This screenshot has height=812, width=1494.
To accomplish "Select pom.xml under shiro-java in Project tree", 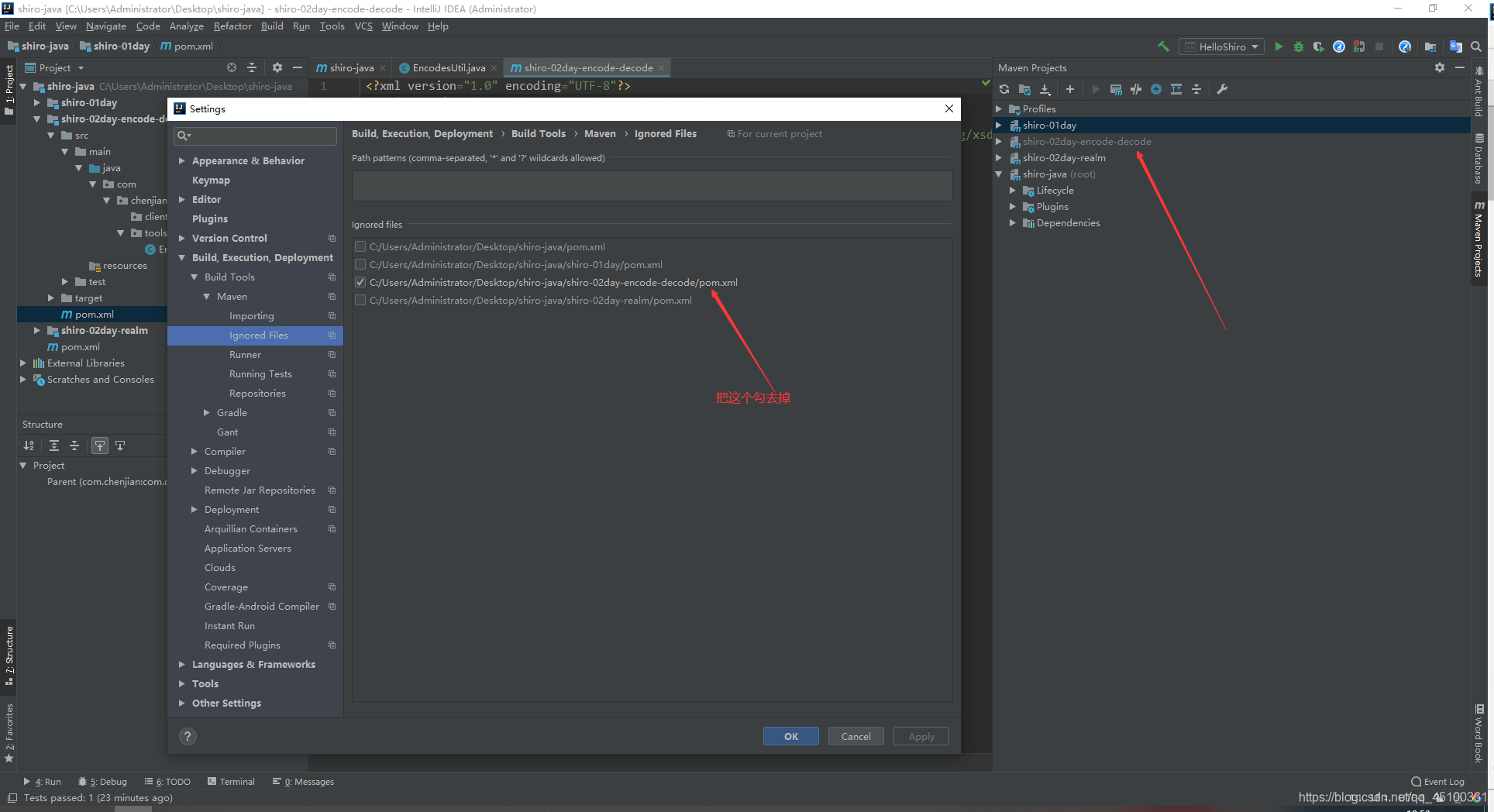I will 80,346.
